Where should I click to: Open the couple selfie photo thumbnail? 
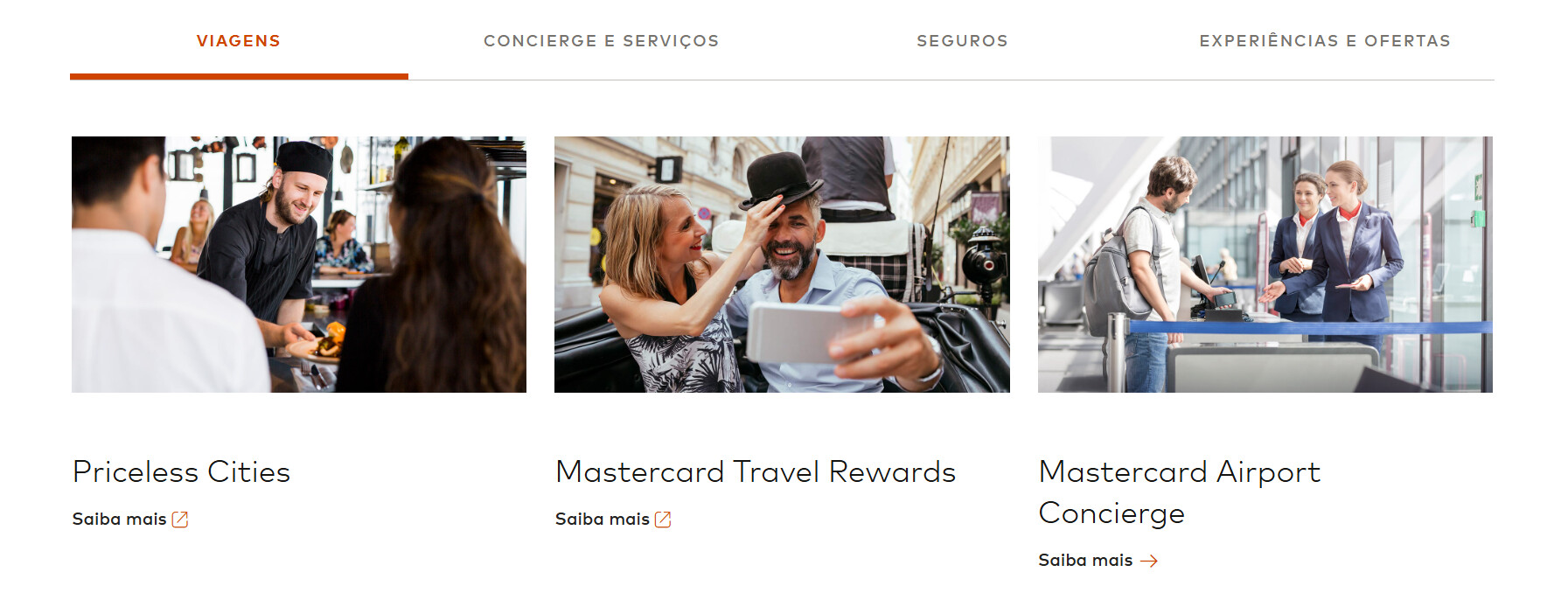782,264
